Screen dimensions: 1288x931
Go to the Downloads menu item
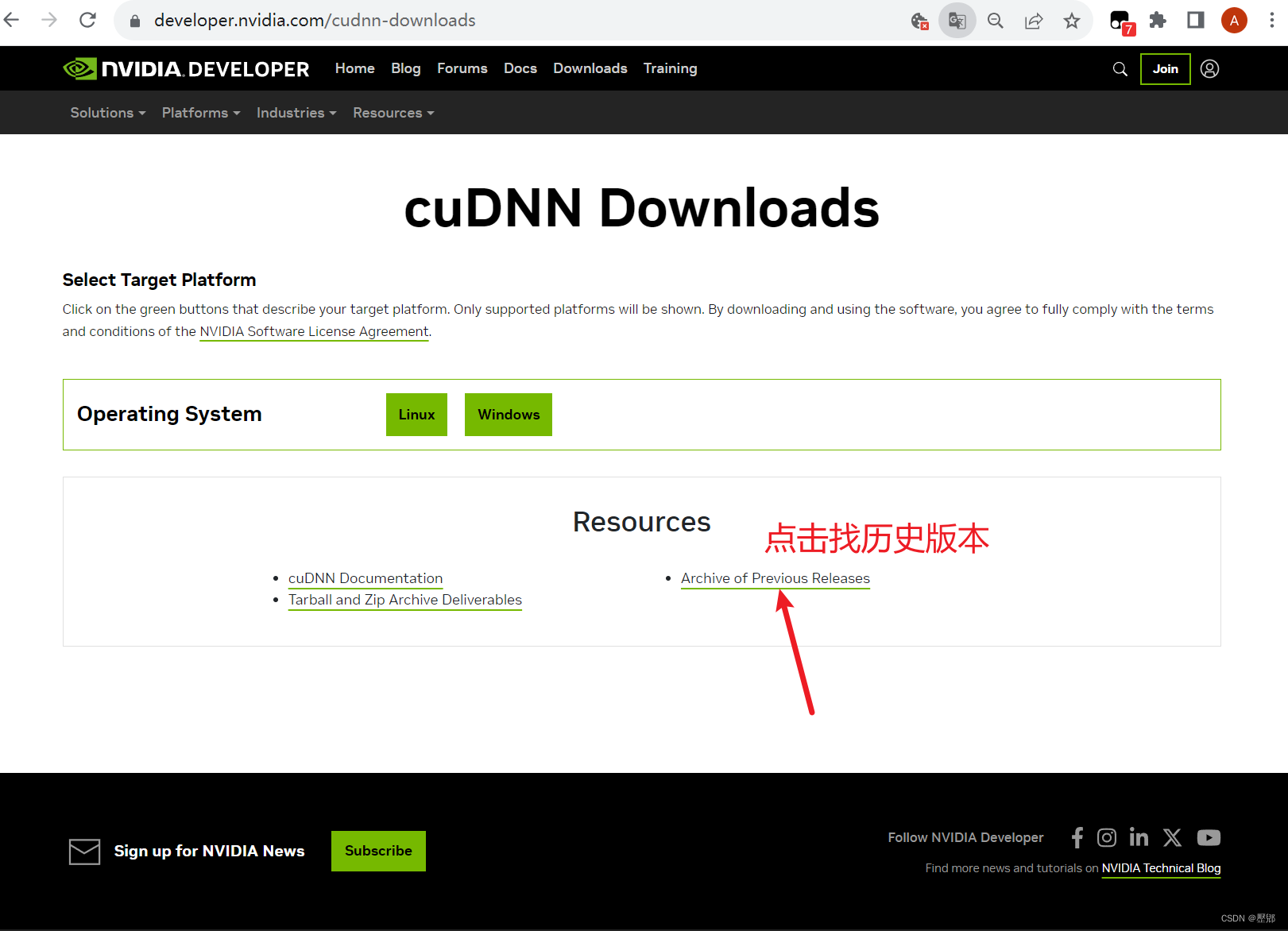590,68
